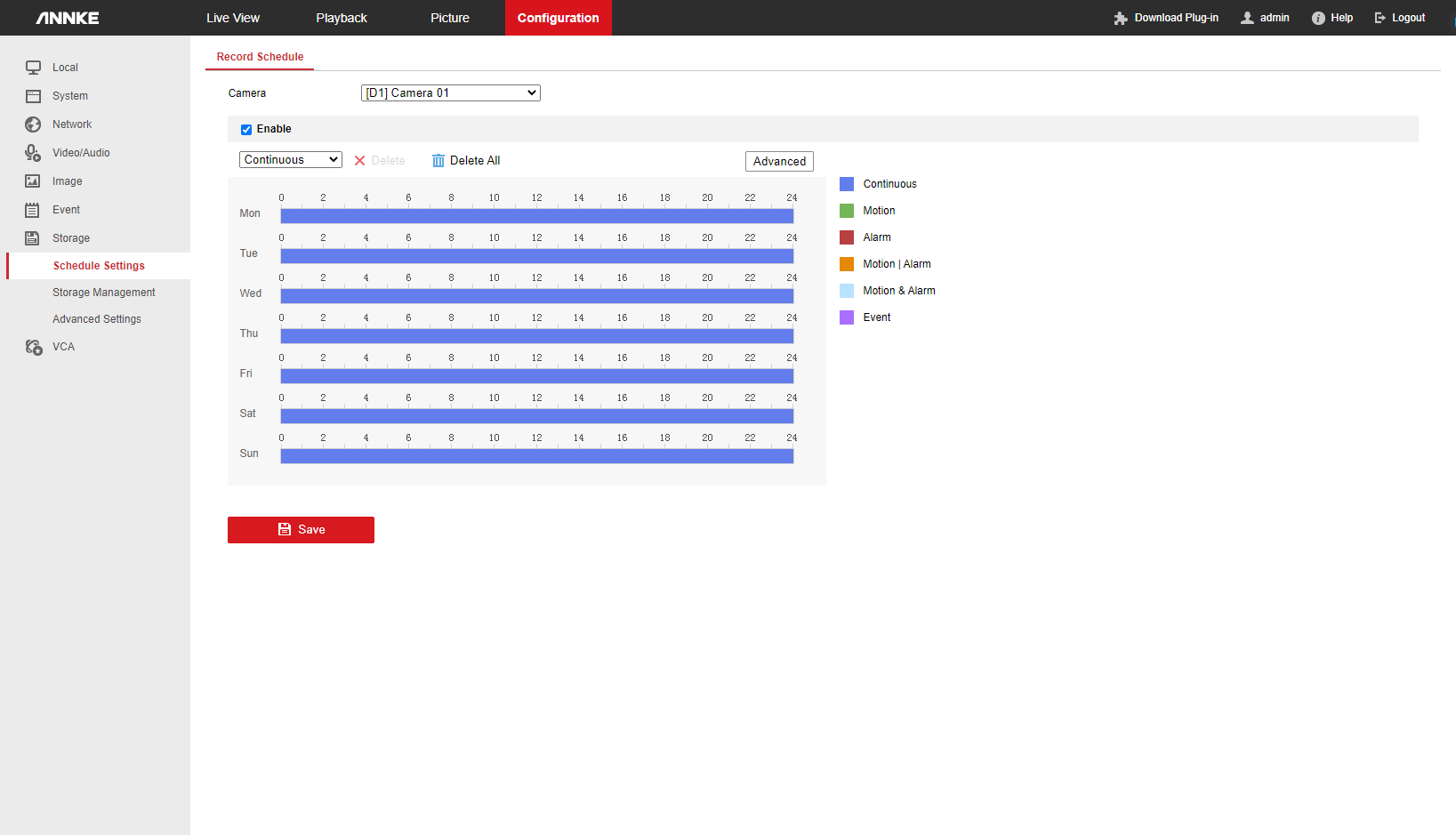The height and width of the screenshot is (835, 1456).
Task: Open the Advanced settings button
Action: coord(779,161)
